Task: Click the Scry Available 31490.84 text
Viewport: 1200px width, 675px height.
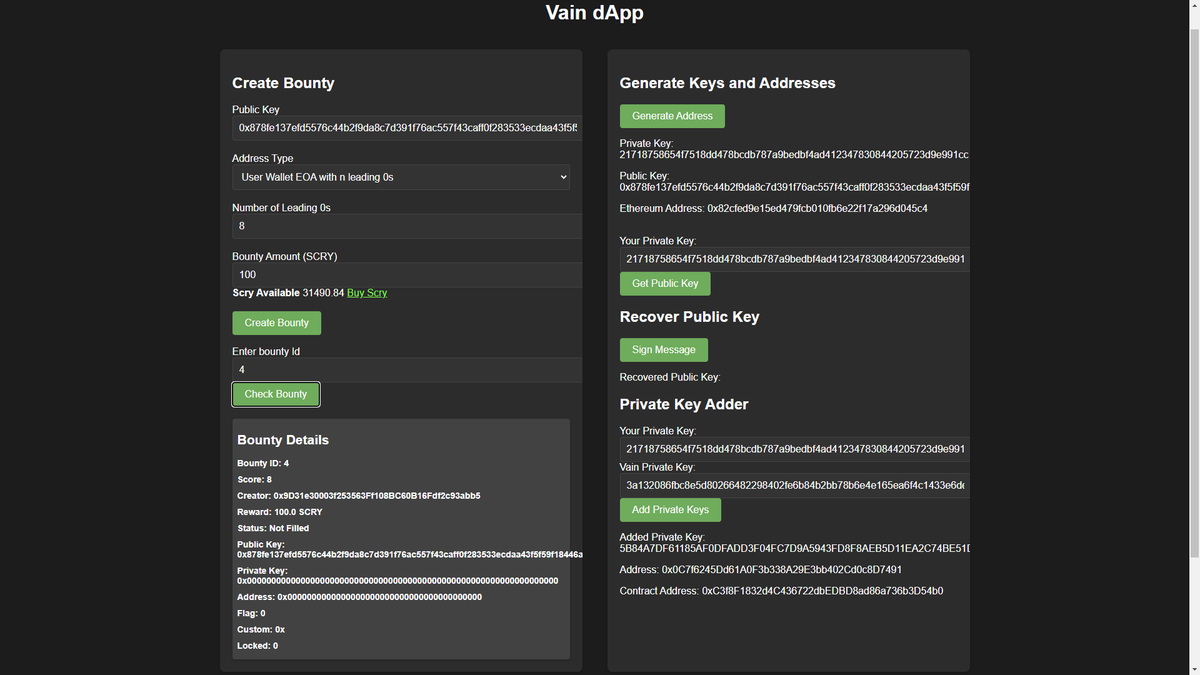Action: 288,293
